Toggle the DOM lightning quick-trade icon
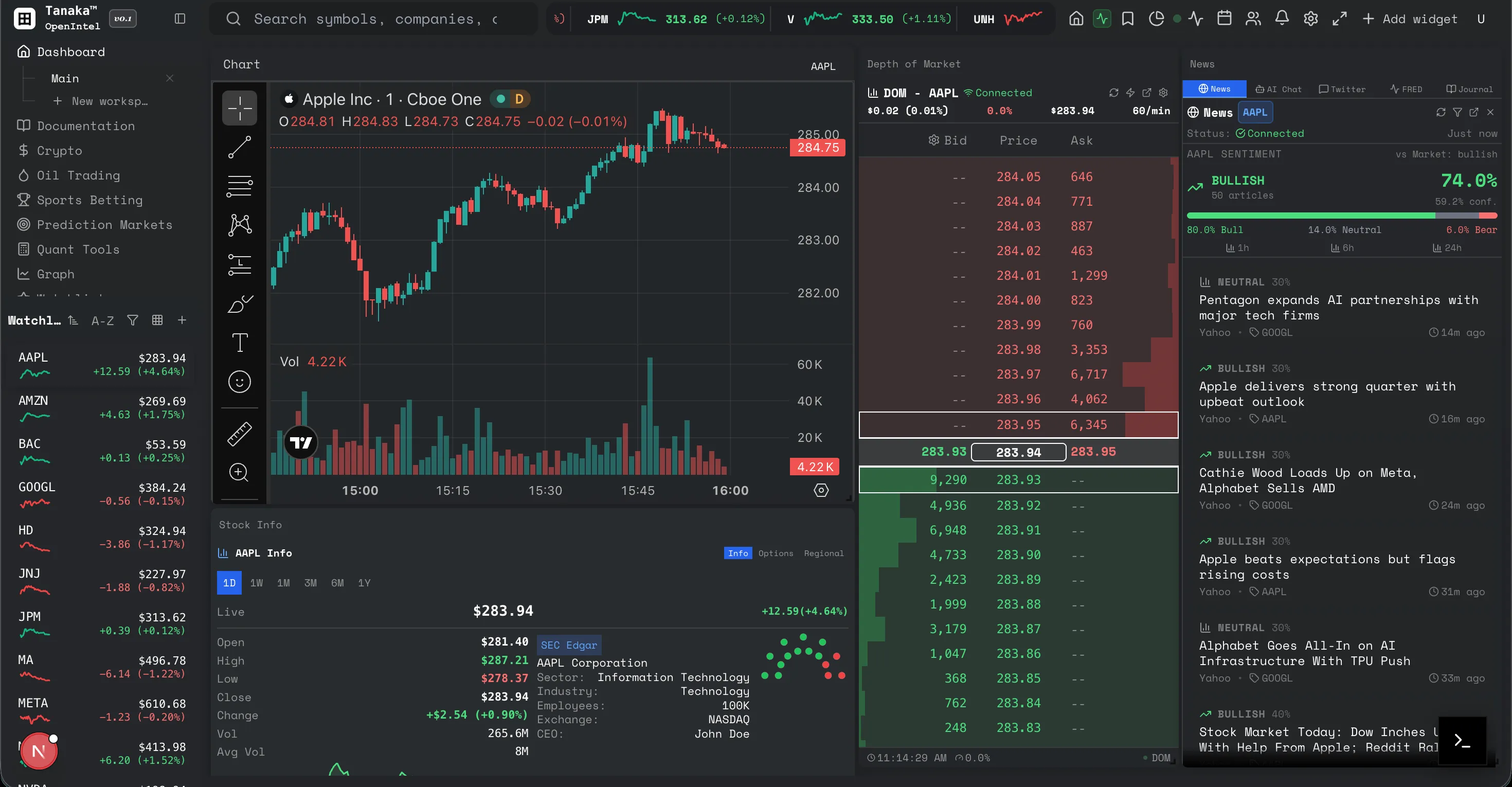 pyautogui.click(x=1130, y=93)
